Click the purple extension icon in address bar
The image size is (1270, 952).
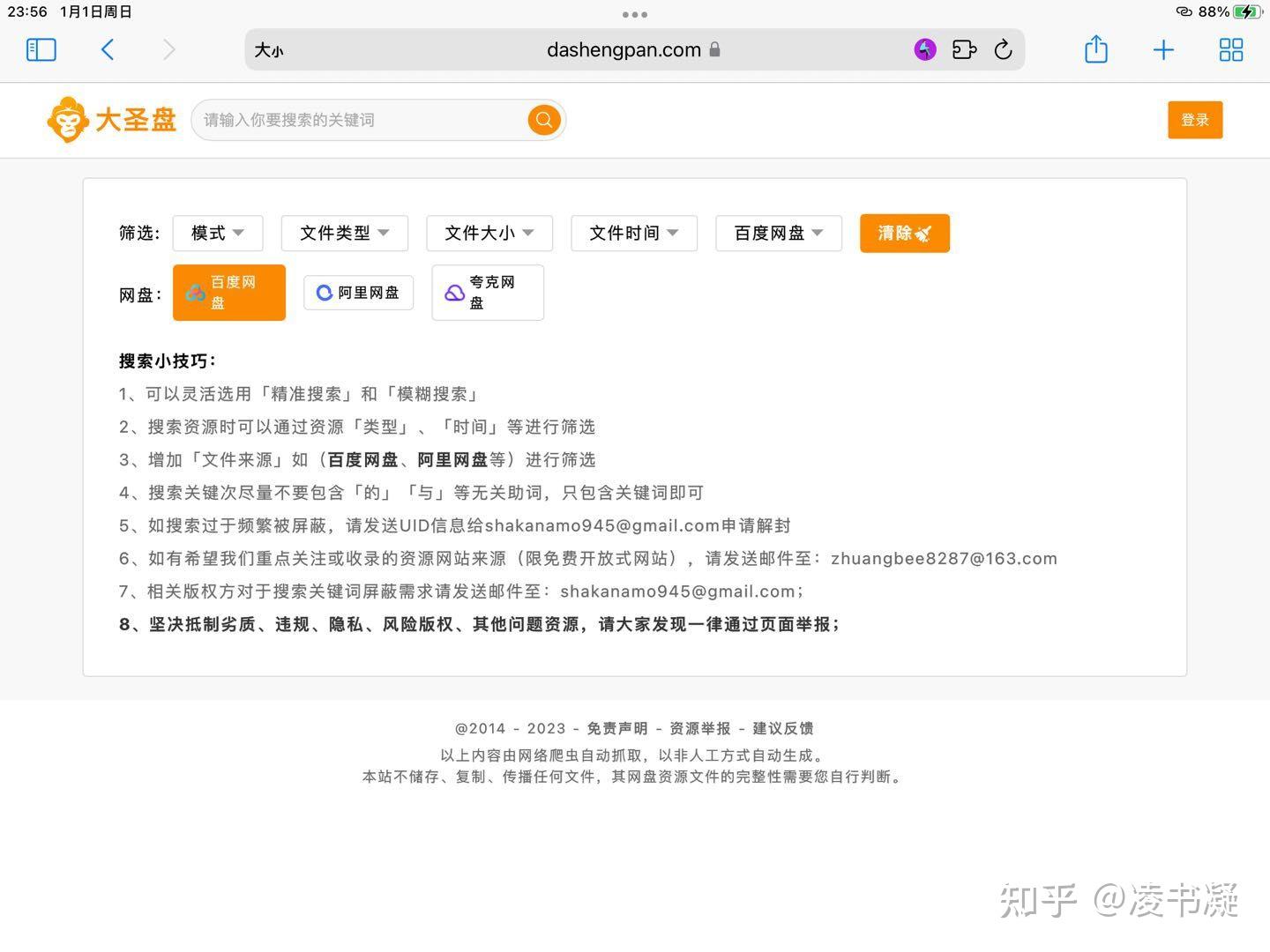924,50
